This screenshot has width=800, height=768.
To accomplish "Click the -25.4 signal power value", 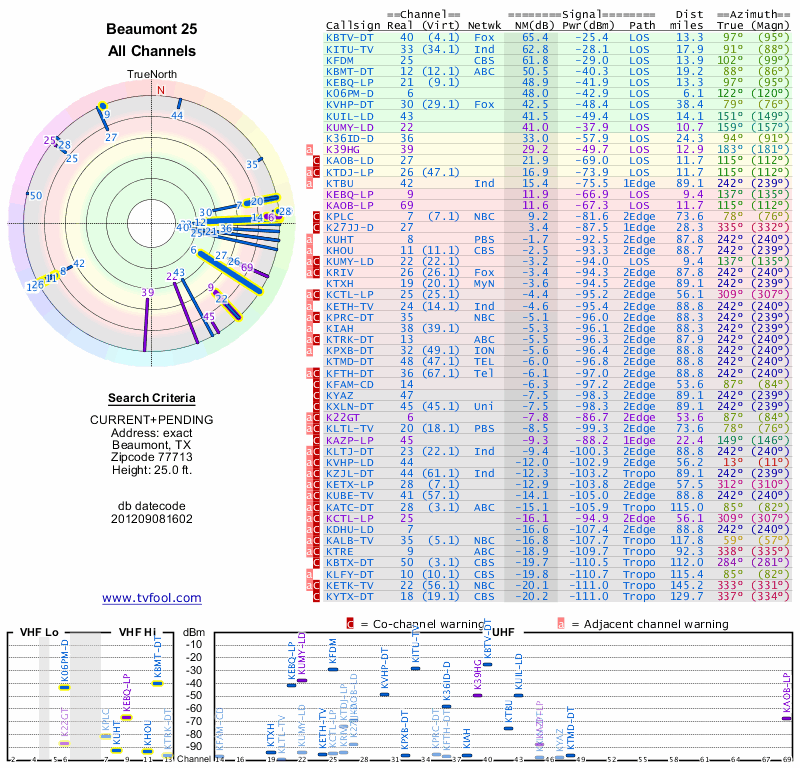I will [592, 38].
